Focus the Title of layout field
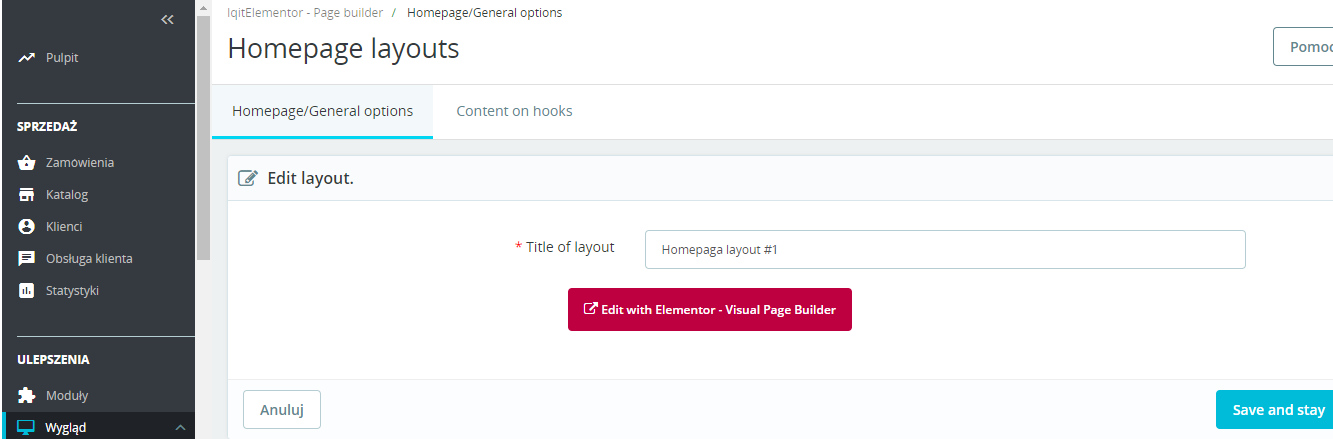This screenshot has width=1333, height=439. [x=944, y=250]
